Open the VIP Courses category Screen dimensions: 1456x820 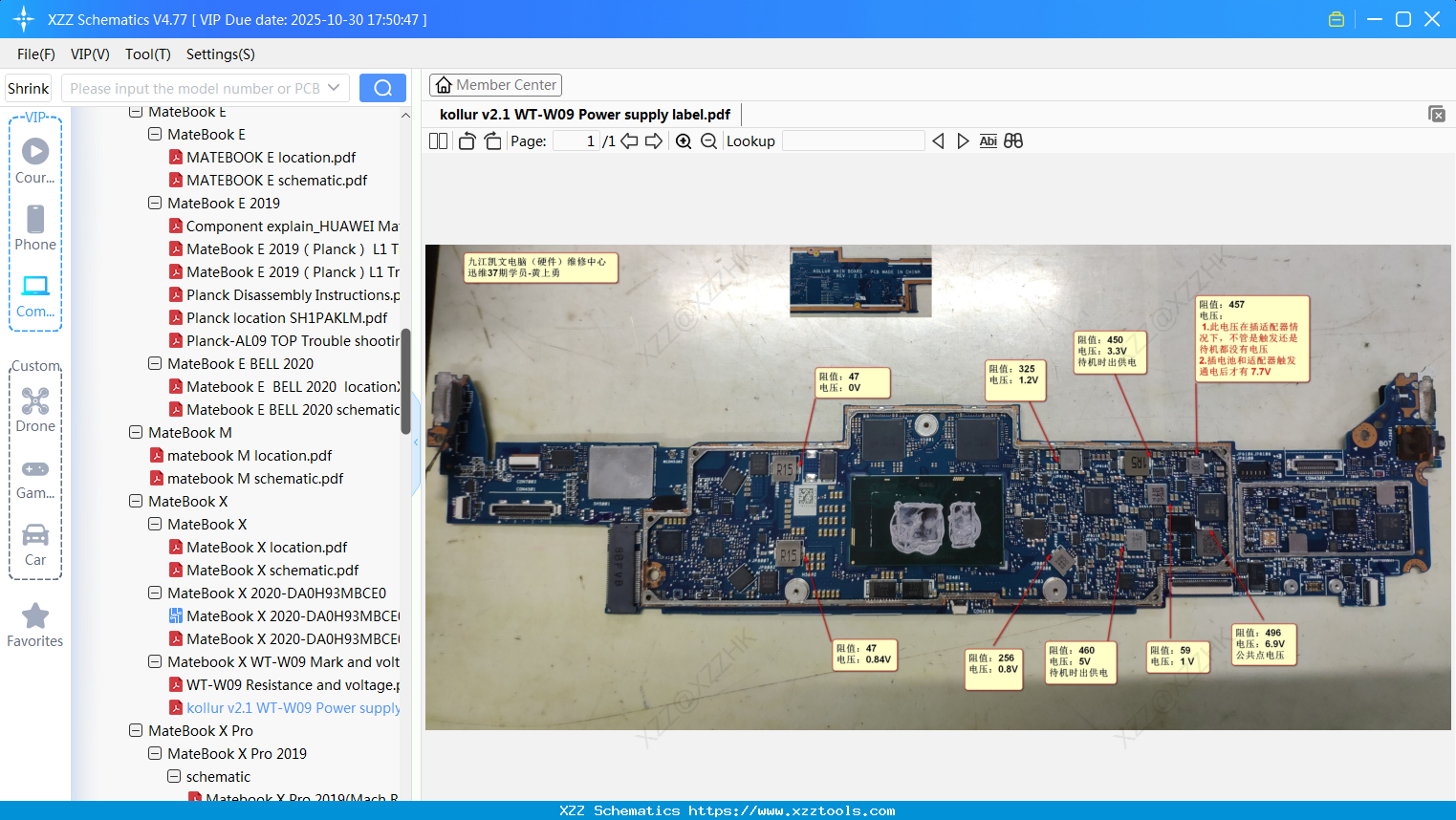[35, 161]
